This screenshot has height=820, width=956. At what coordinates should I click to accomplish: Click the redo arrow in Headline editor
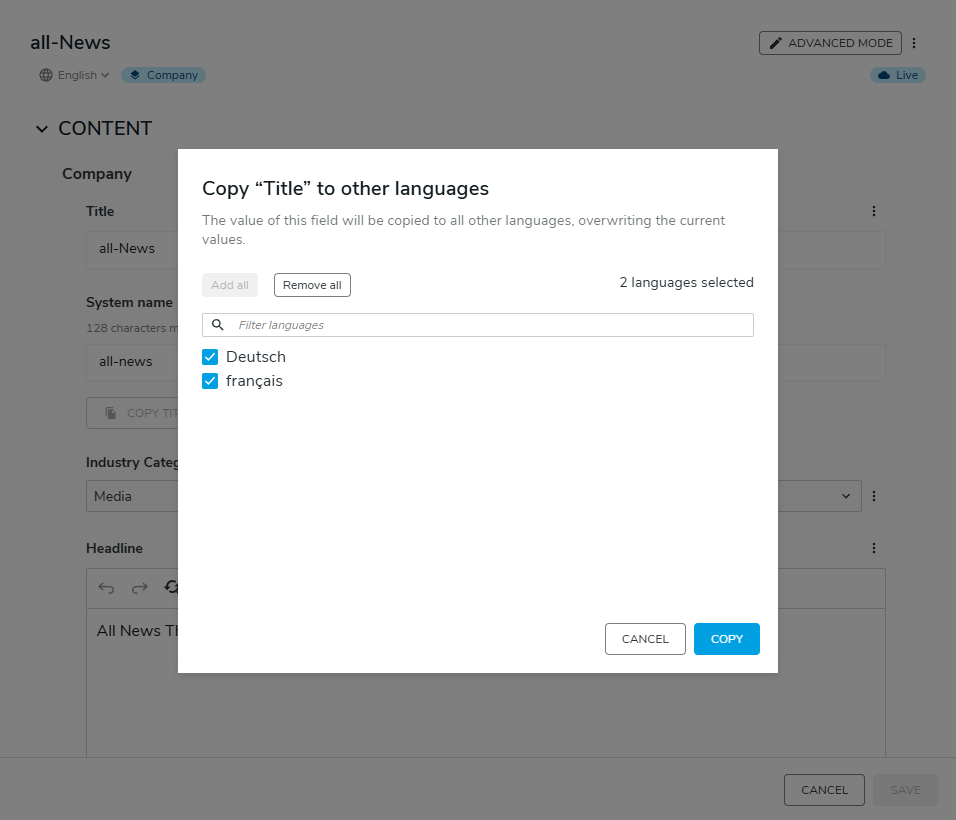tap(140, 588)
